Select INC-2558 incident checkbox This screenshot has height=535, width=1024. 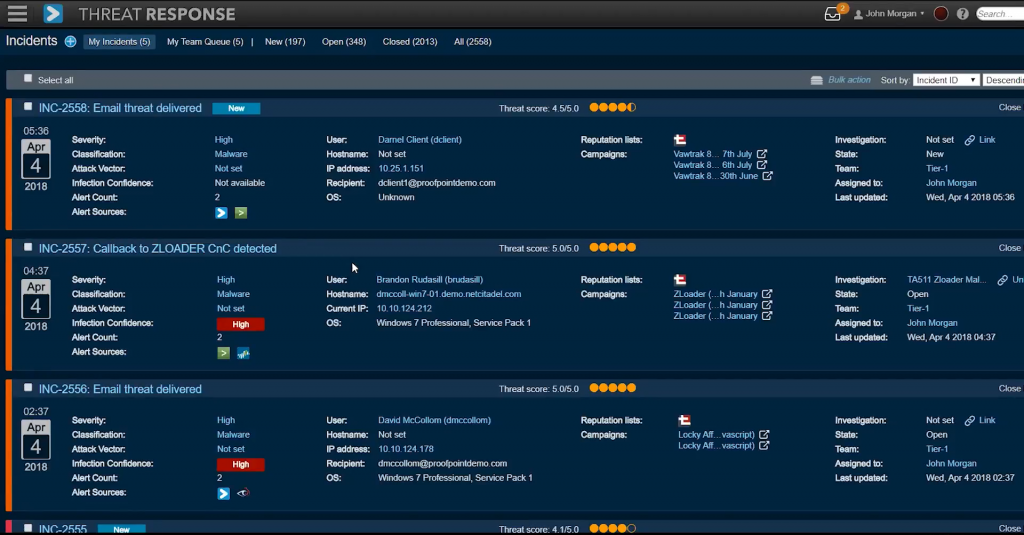(28, 106)
